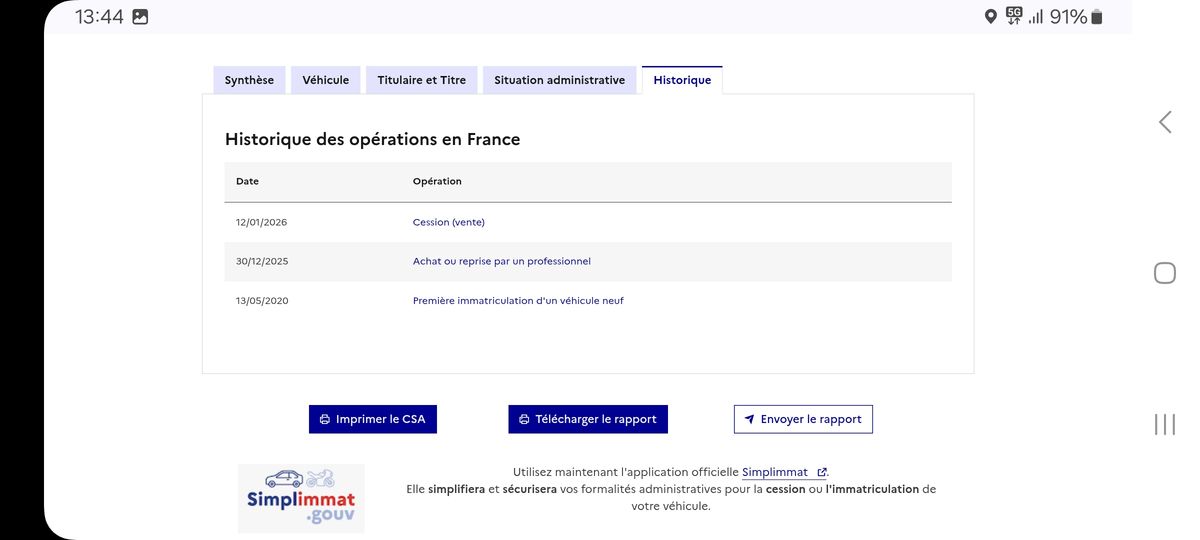Screen dimensions: 1200x540
Task: Tap the Android home button icon
Action: [1165, 273]
